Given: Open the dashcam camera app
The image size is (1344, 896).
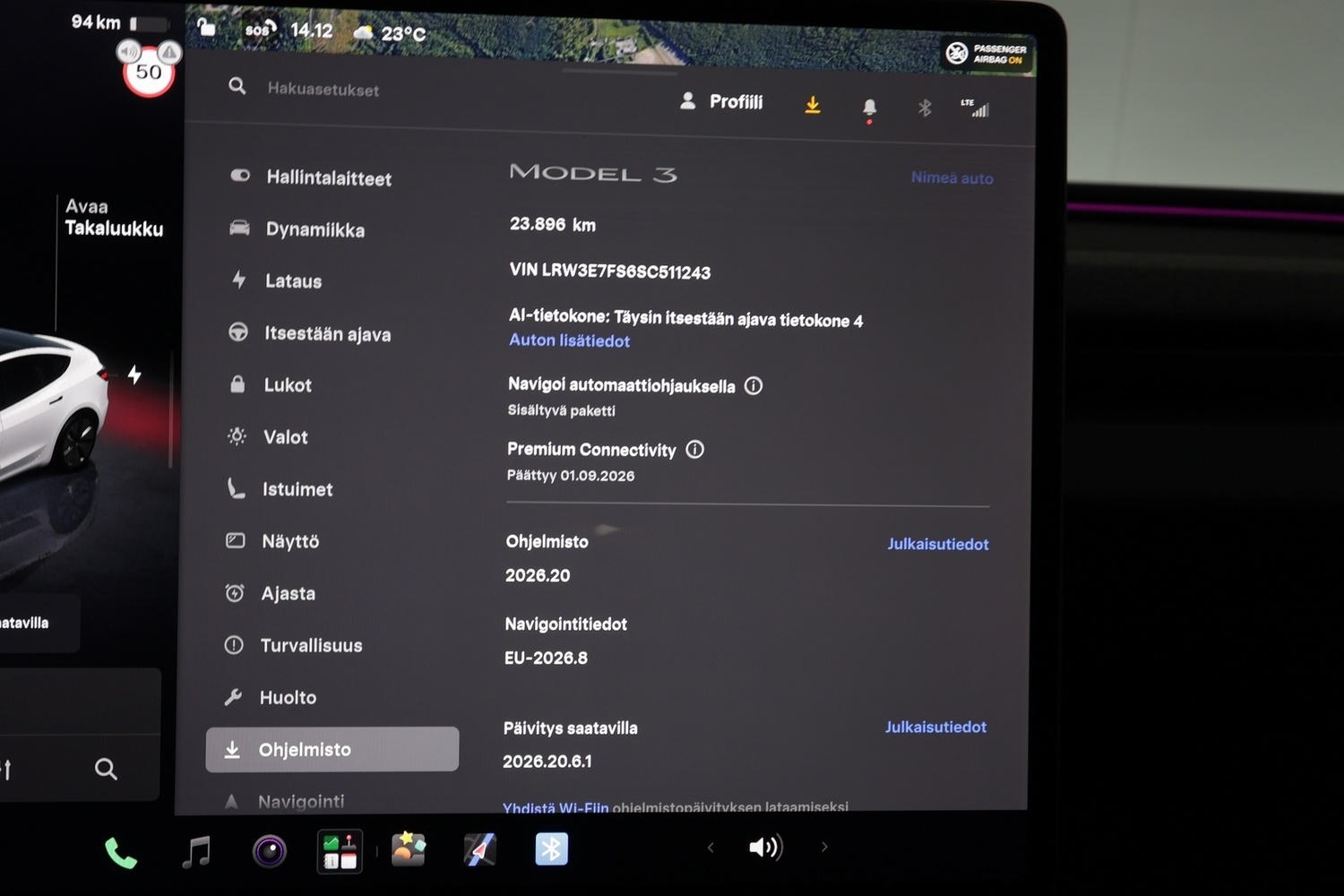Looking at the screenshot, I should point(269,851).
